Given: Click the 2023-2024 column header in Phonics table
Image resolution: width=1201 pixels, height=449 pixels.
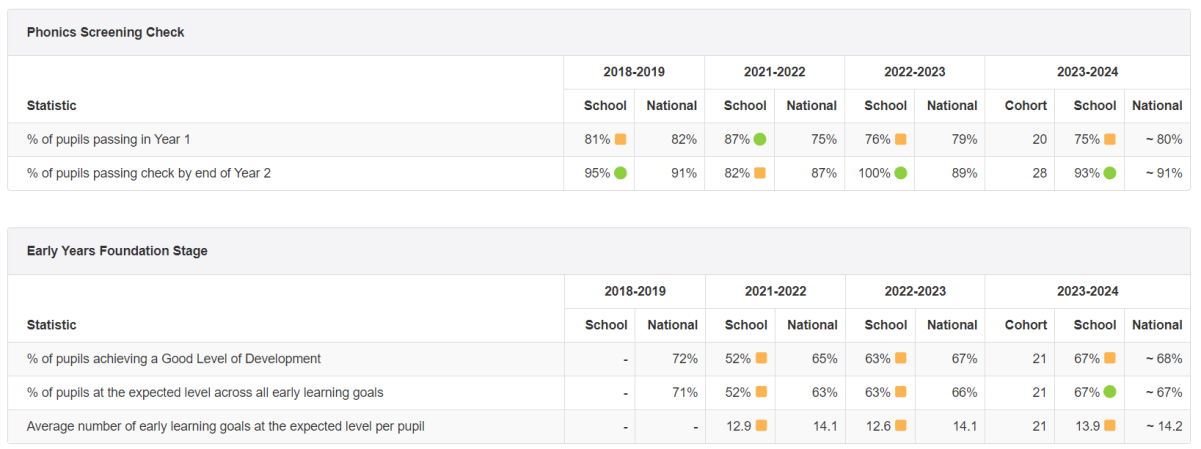Looking at the screenshot, I should 1087,72.
